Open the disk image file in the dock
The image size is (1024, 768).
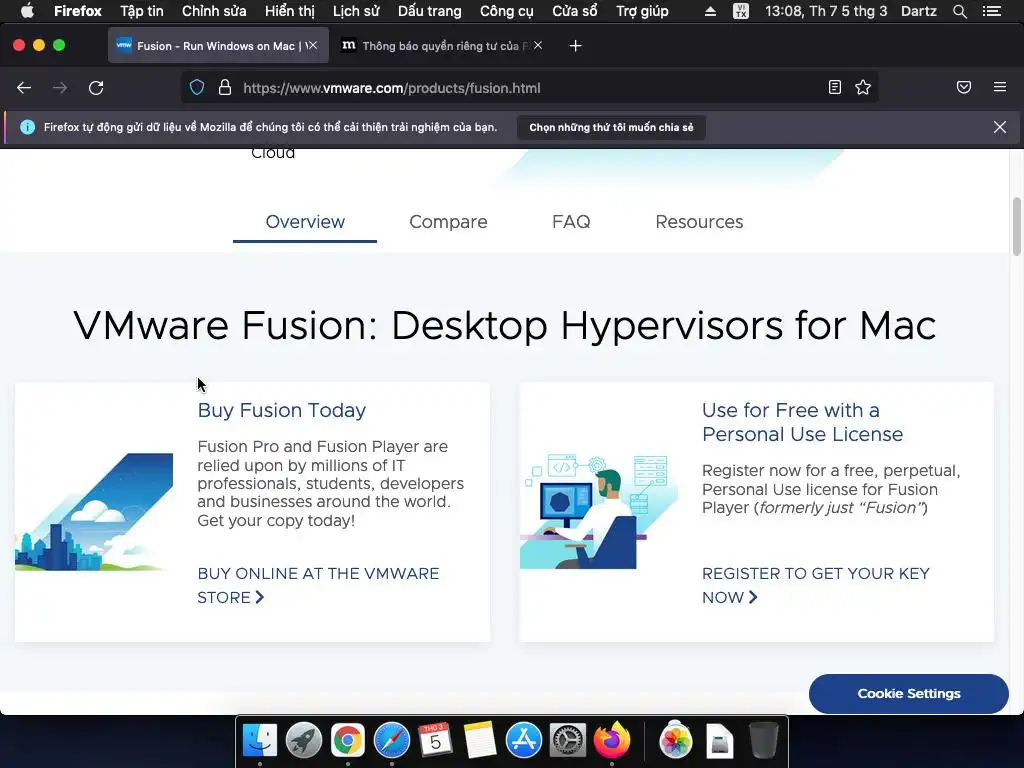click(x=720, y=742)
